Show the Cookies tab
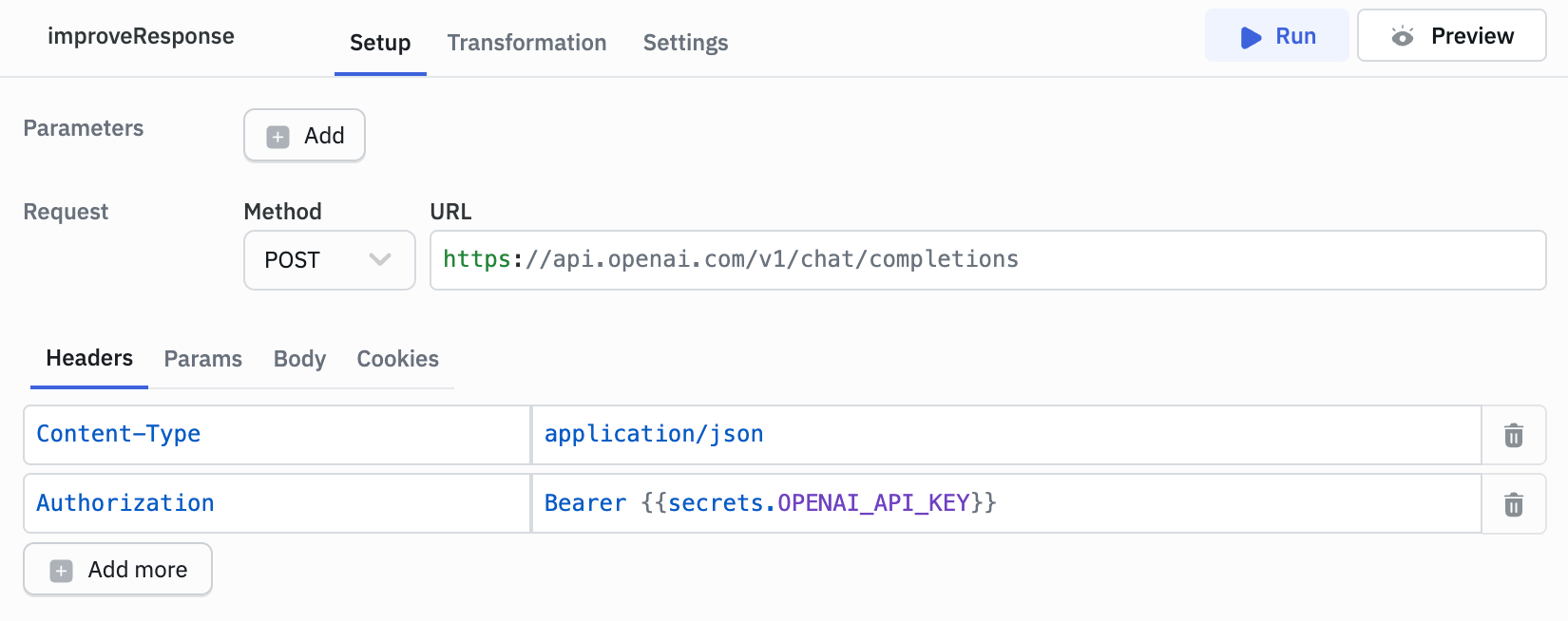 [397, 359]
